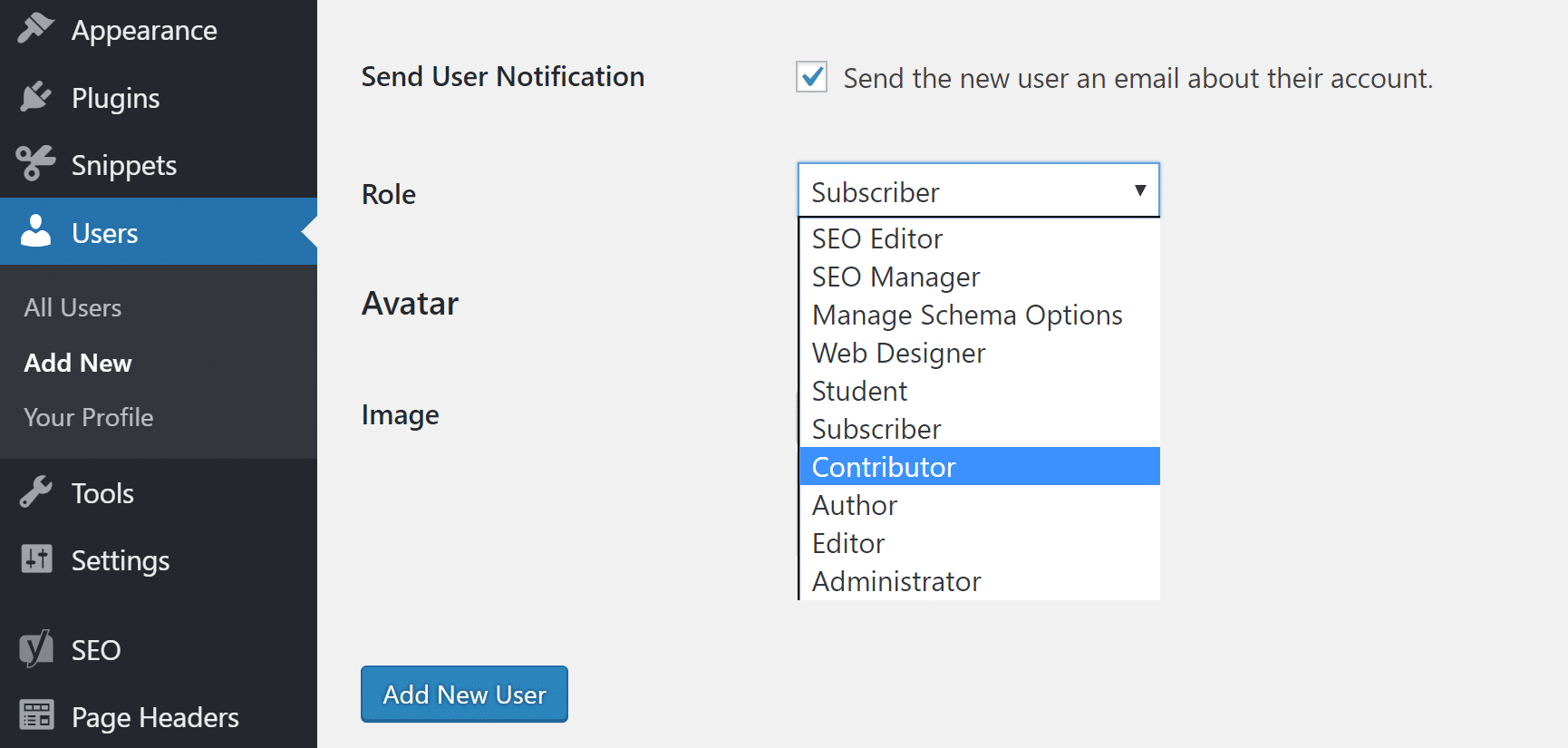Viewport: 1568px width, 748px height.
Task: Go to Your Profile submenu item
Action: (88, 417)
